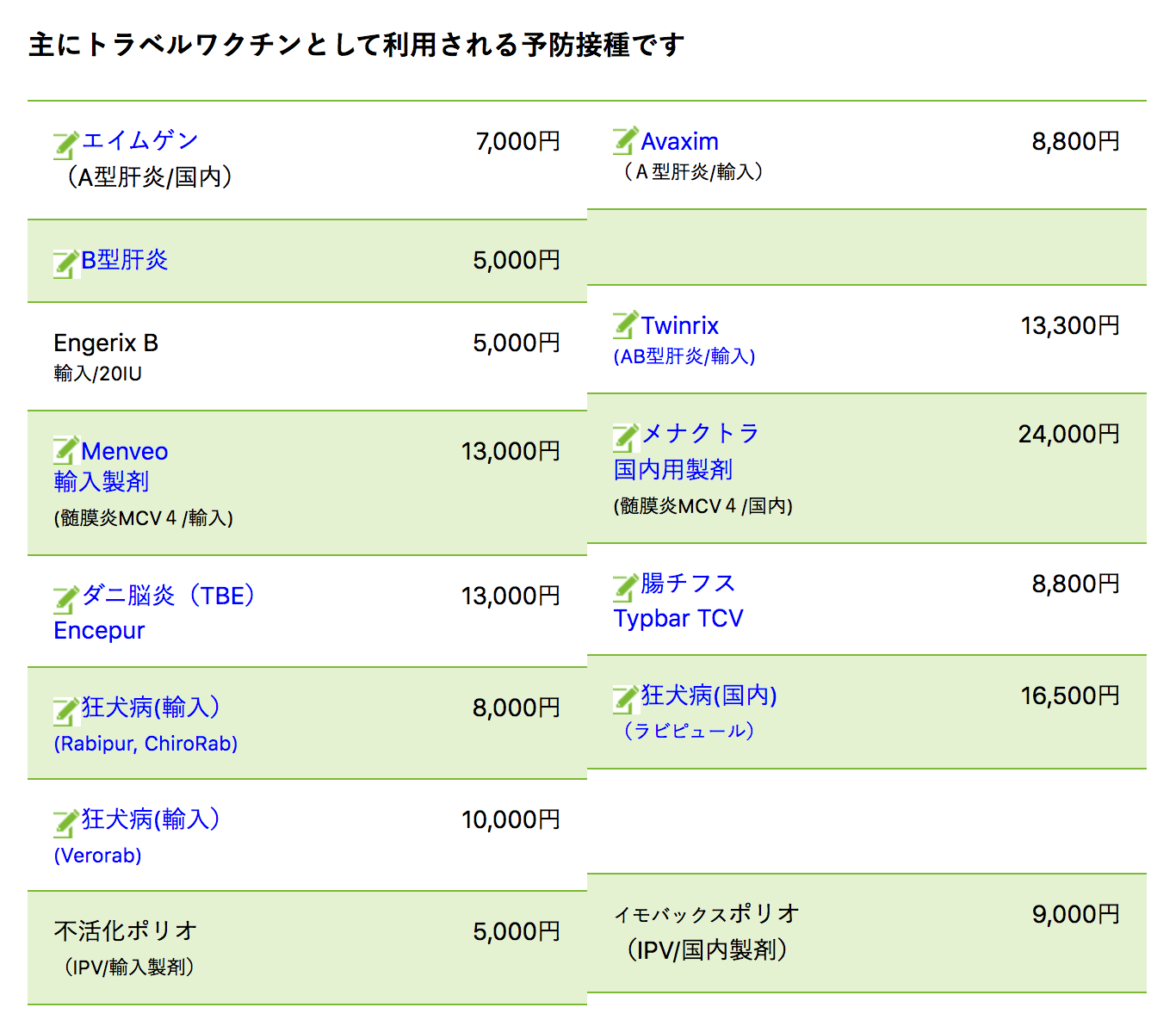Click the pencil icon beside ダニ脳炎（TBE）

[67, 600]
